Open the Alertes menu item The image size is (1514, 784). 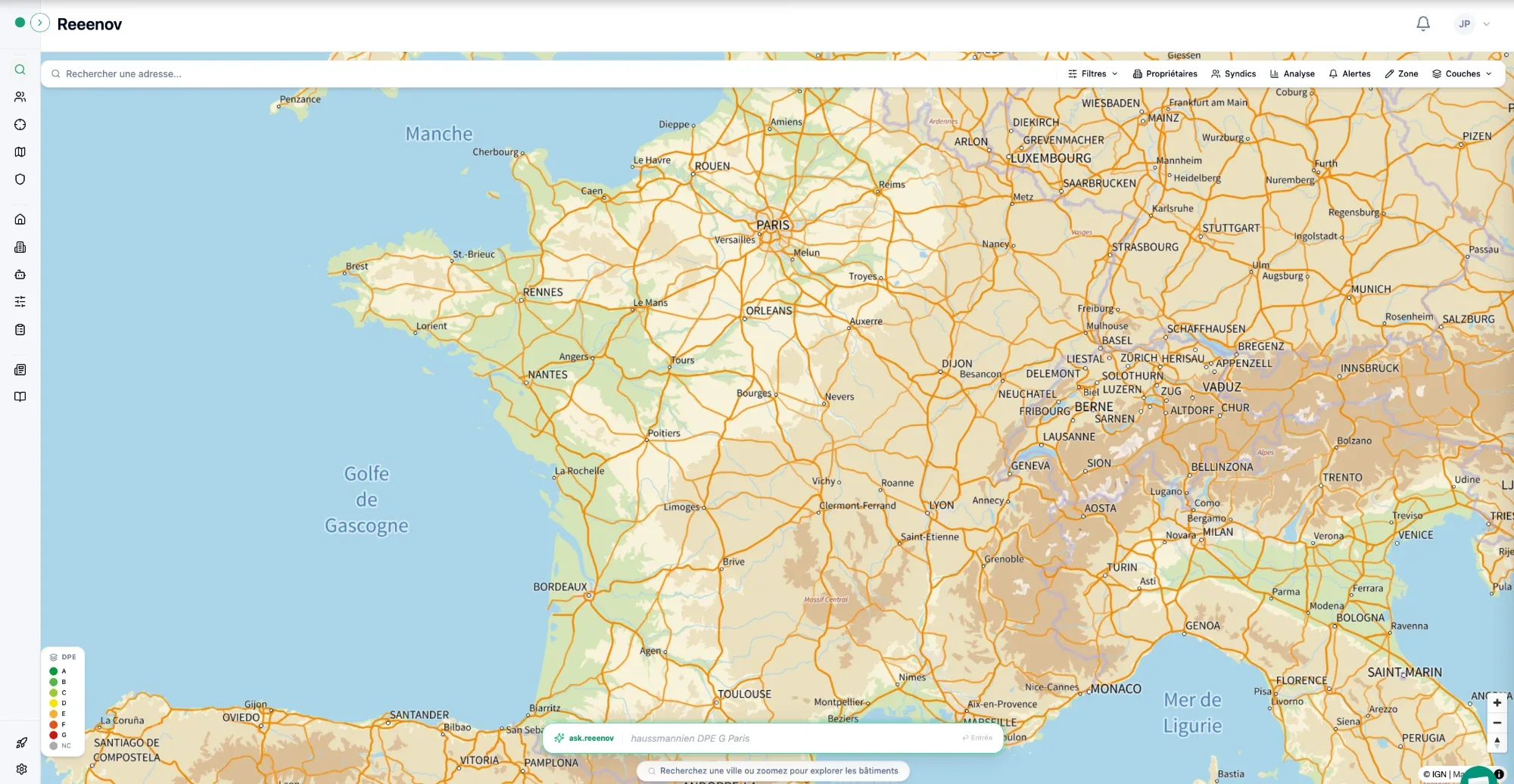click(x=1350, y=74)
